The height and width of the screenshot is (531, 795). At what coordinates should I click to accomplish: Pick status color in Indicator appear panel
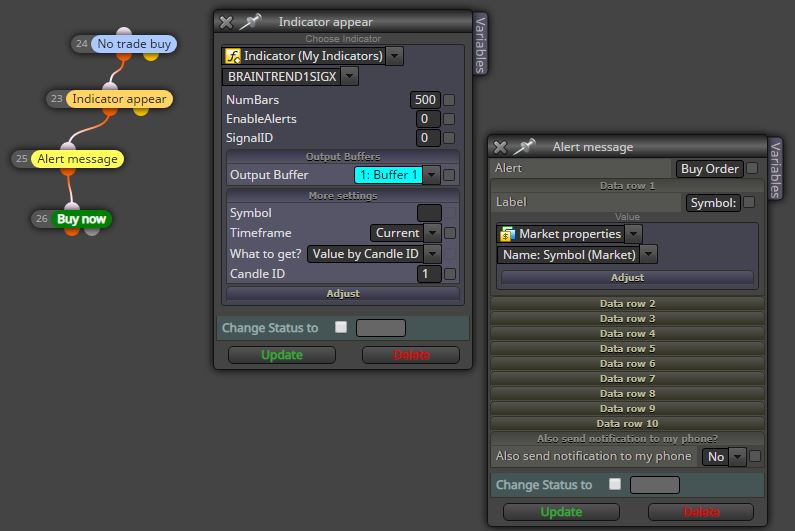click(381, 328)
